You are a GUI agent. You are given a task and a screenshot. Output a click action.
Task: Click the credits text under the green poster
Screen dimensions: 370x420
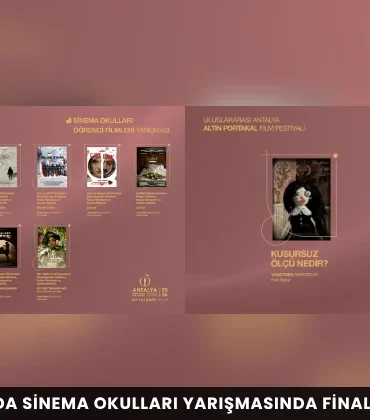53,286
